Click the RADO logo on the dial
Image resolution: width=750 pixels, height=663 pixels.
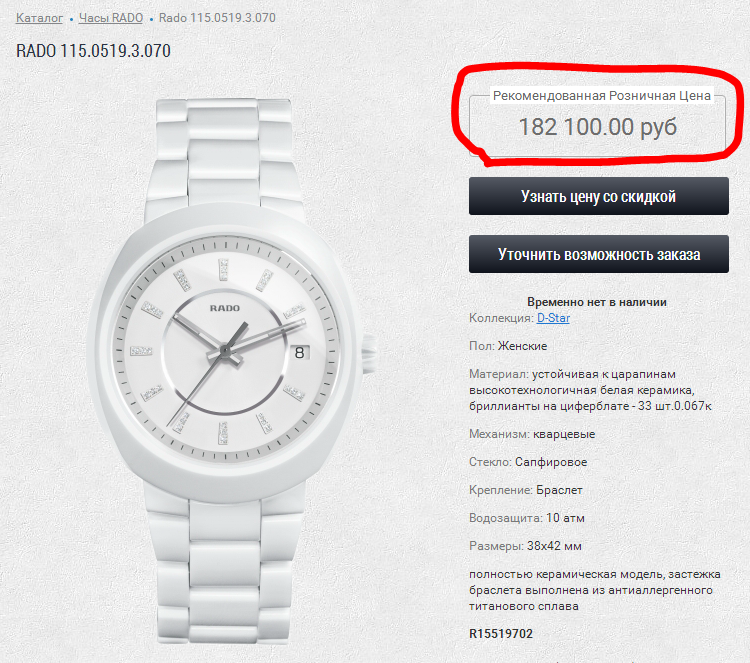coord(225,309)
